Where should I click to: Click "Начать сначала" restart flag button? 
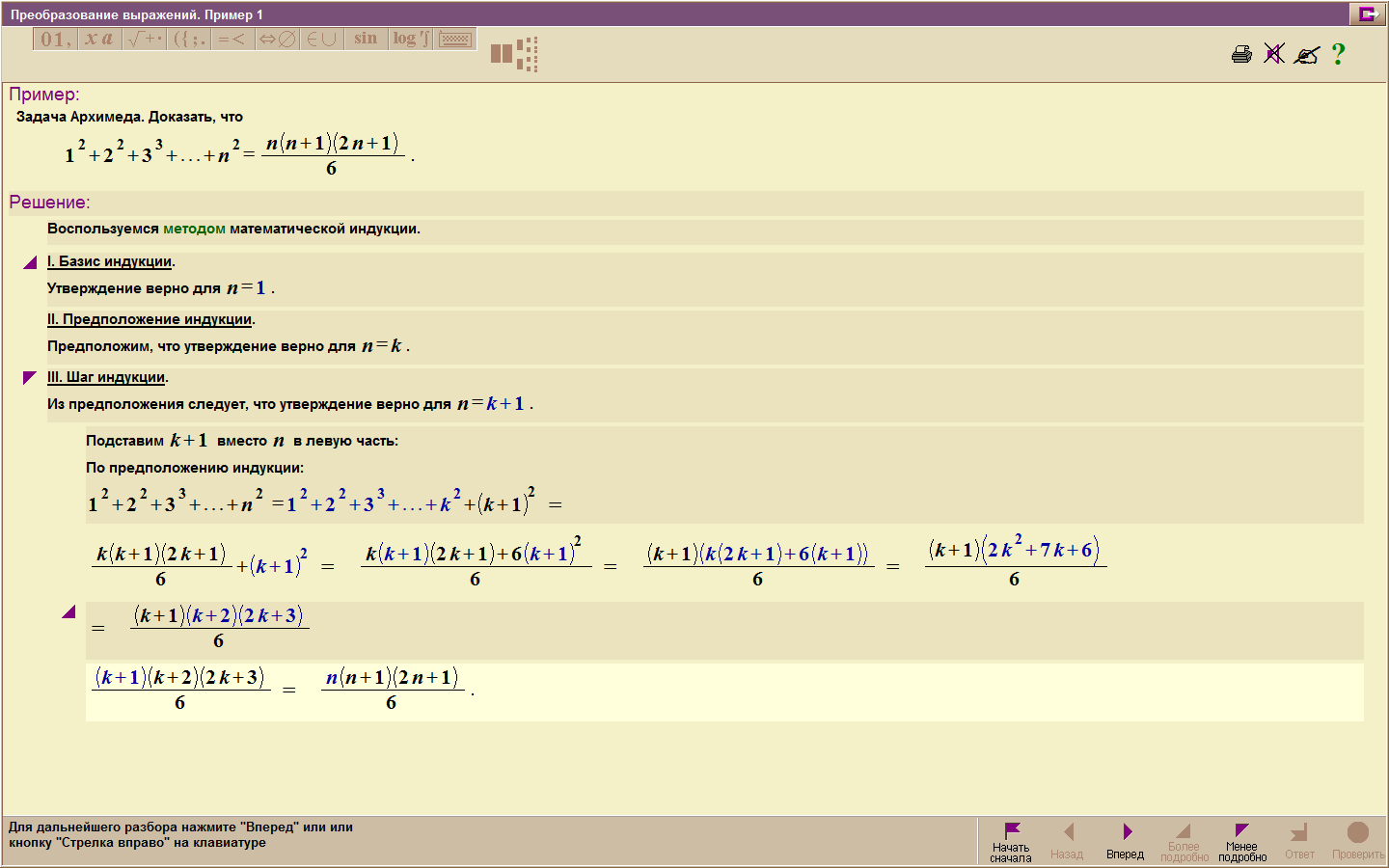[1011, 842]
